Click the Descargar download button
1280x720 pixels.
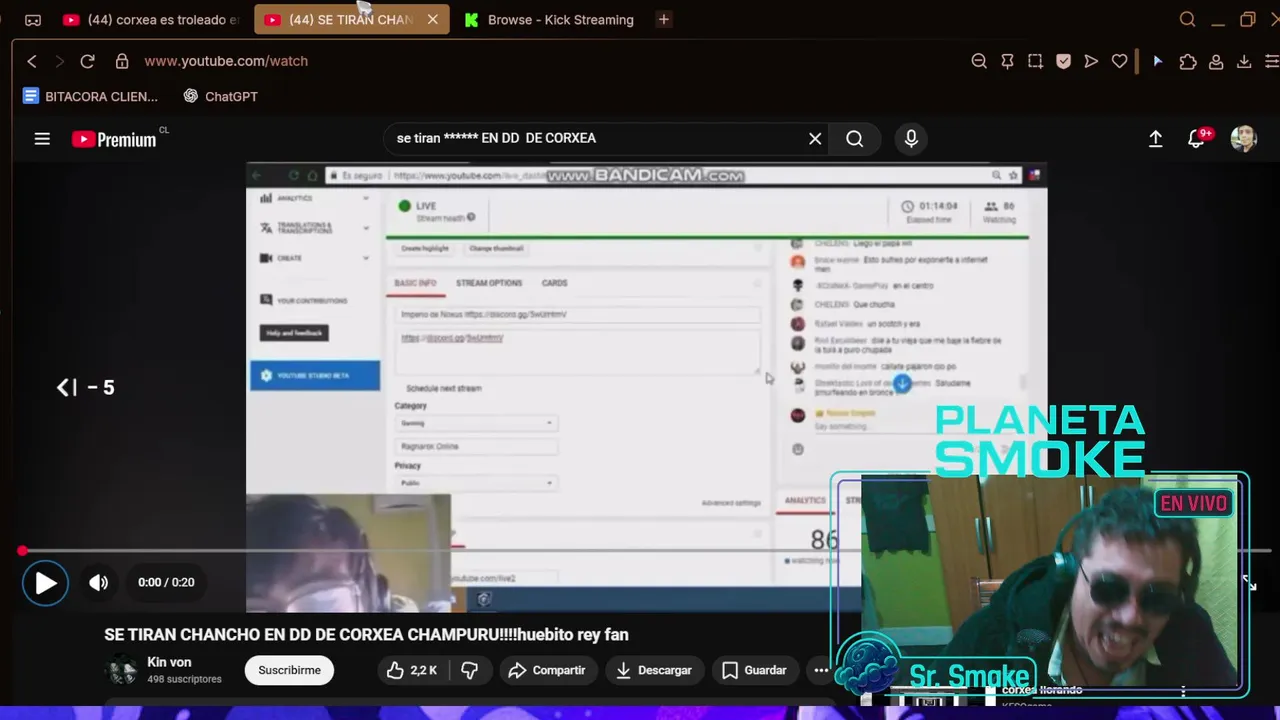tap(655, 670)
